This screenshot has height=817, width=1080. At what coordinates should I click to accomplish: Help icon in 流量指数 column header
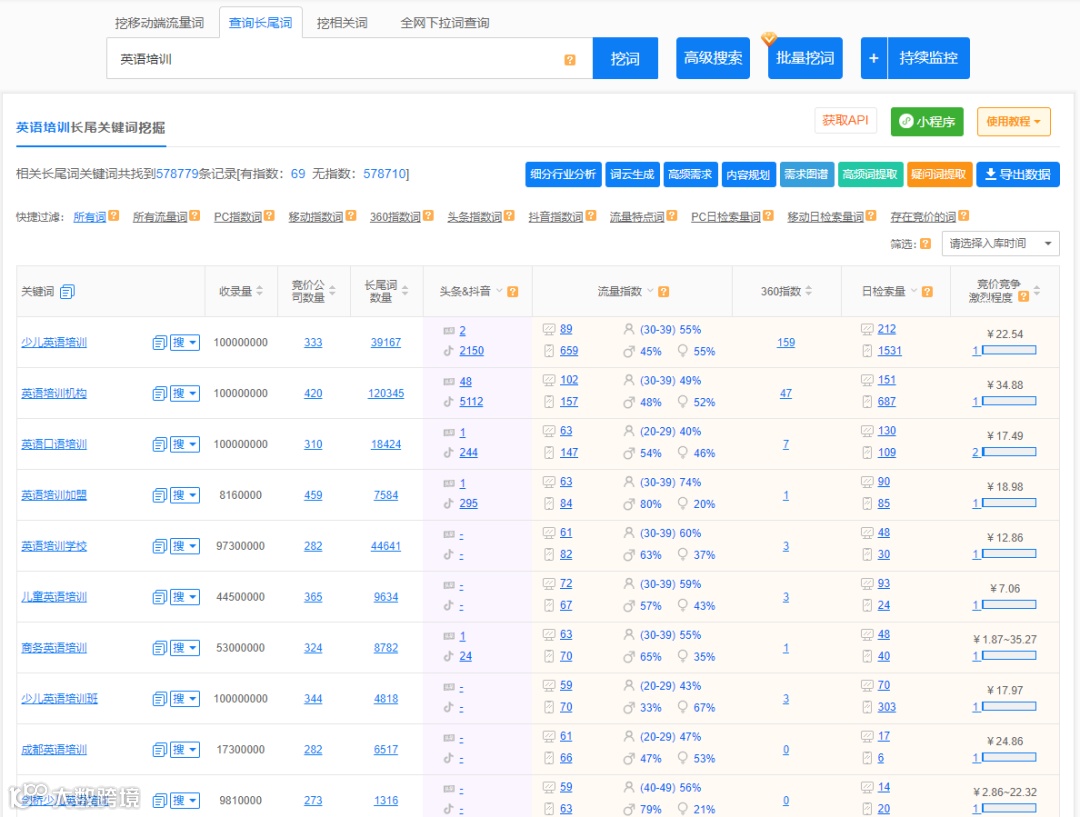click(x=663, y=292)
